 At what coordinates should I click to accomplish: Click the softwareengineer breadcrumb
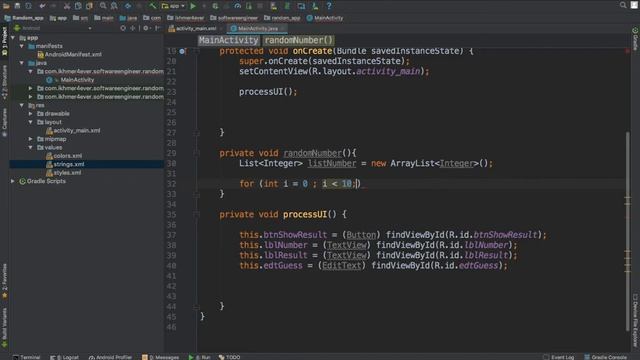[x=234, y=18]
